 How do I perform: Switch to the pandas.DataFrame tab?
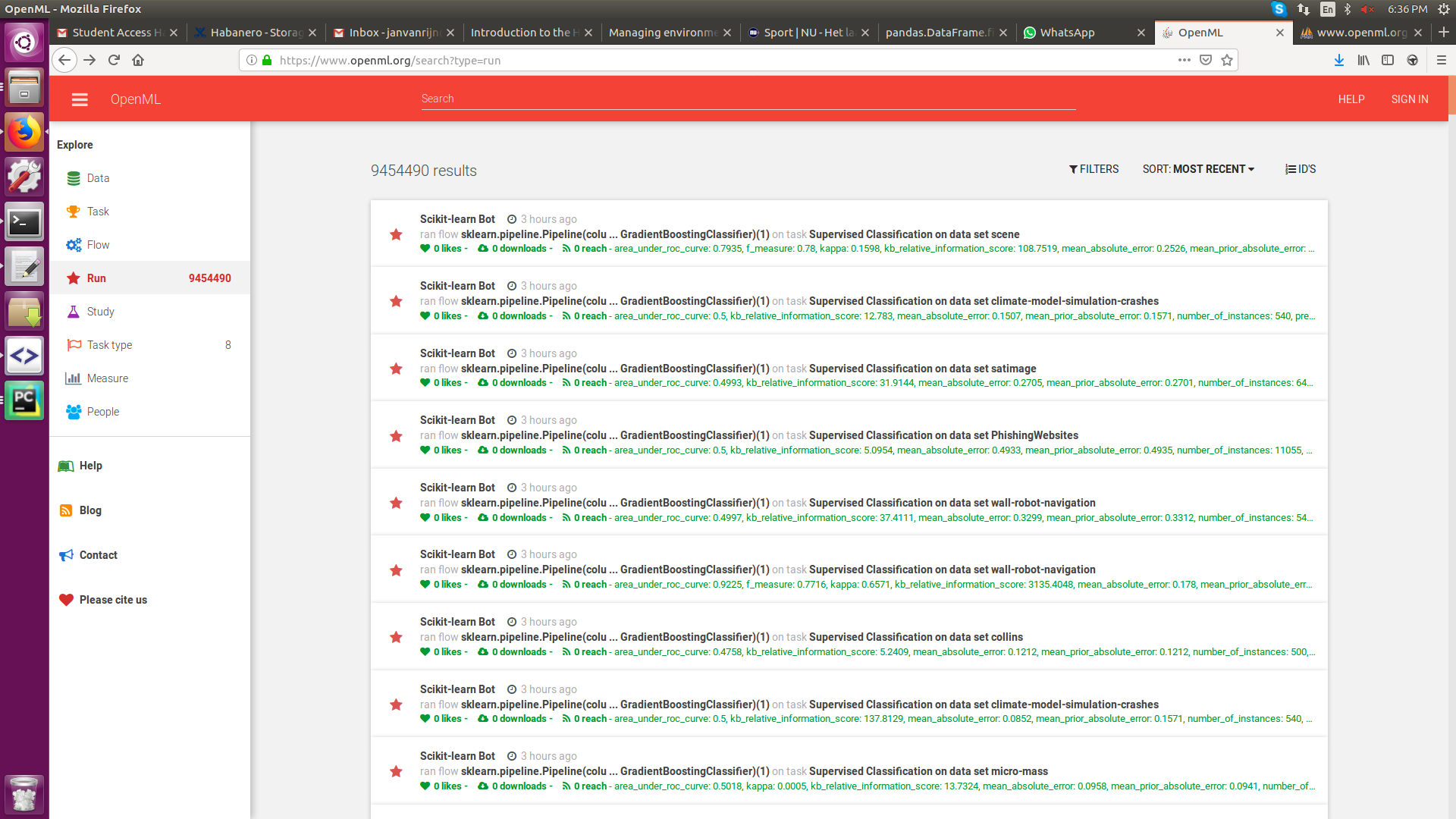click(x=940, y=33)
